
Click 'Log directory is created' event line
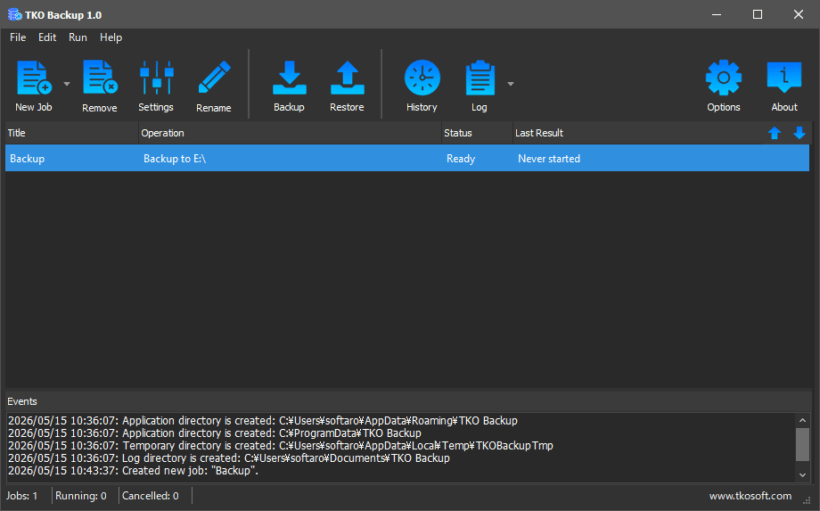229,458
